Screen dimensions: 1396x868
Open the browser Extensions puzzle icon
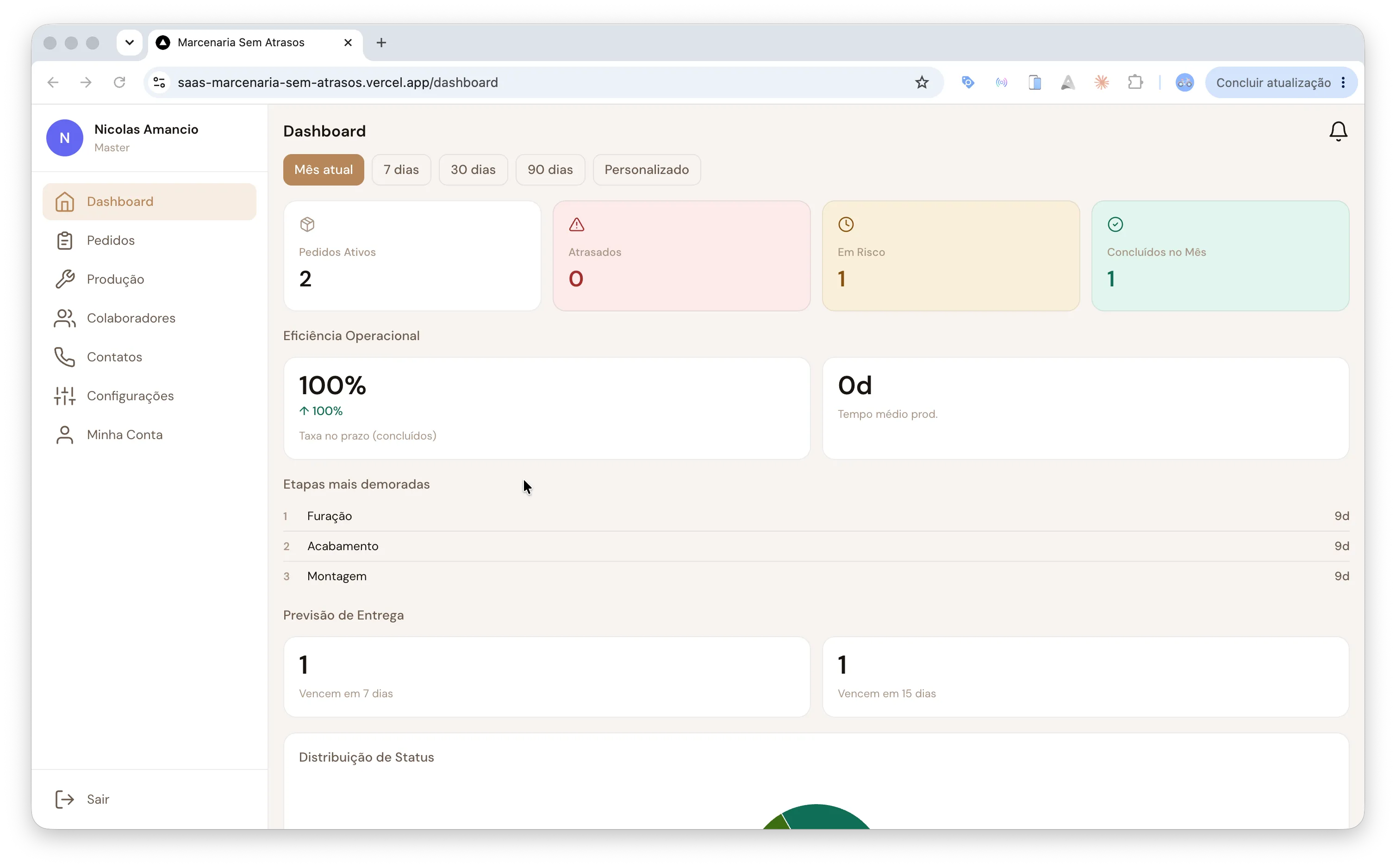(1135, 83)
